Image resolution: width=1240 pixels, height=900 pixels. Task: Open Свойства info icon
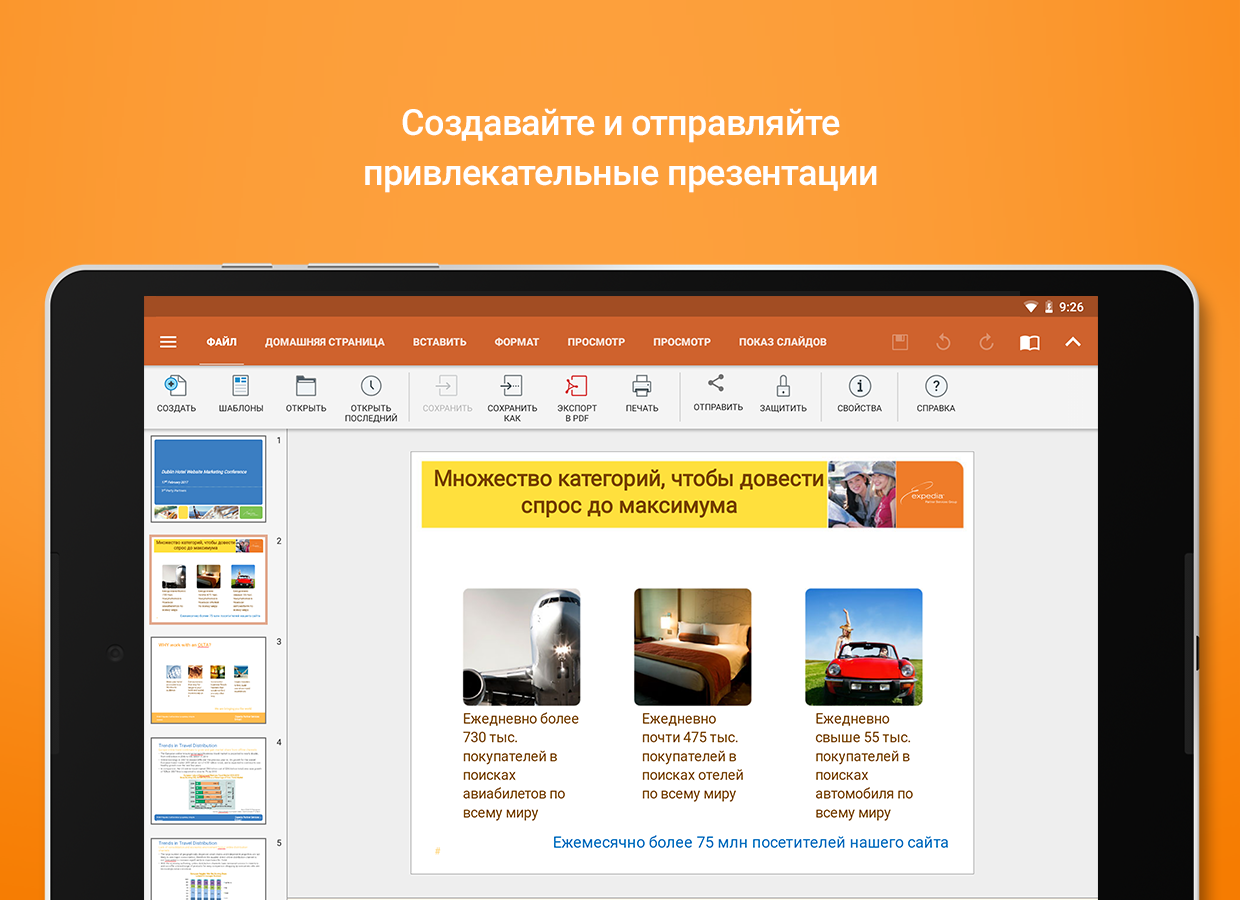point(859,386)
